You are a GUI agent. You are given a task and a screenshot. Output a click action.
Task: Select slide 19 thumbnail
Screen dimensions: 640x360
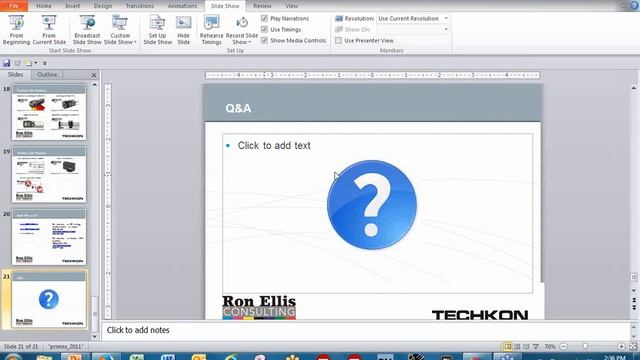click(49, 175)
